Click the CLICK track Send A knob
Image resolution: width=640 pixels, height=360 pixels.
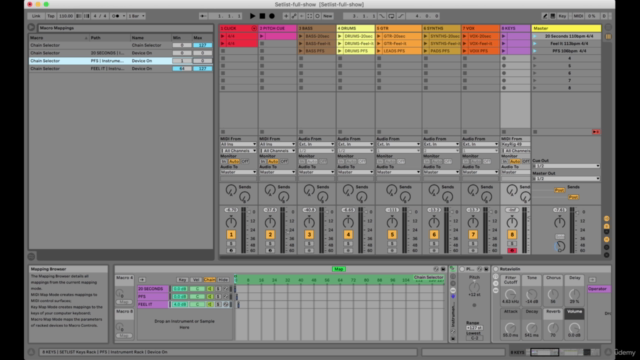(231, 189)
